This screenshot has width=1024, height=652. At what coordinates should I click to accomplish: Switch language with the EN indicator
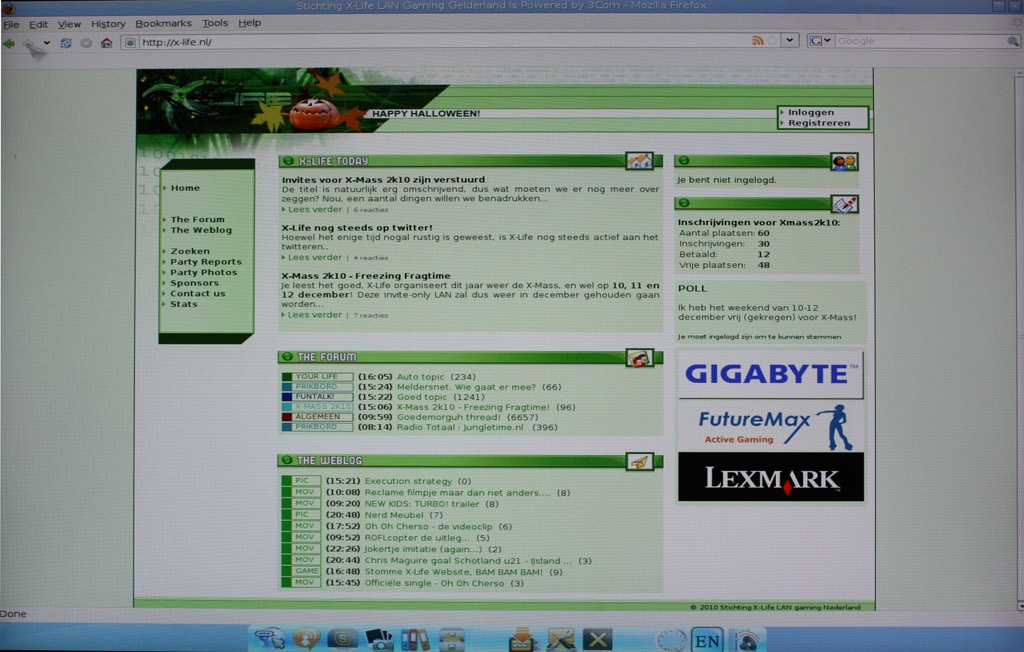coord(707,641)
